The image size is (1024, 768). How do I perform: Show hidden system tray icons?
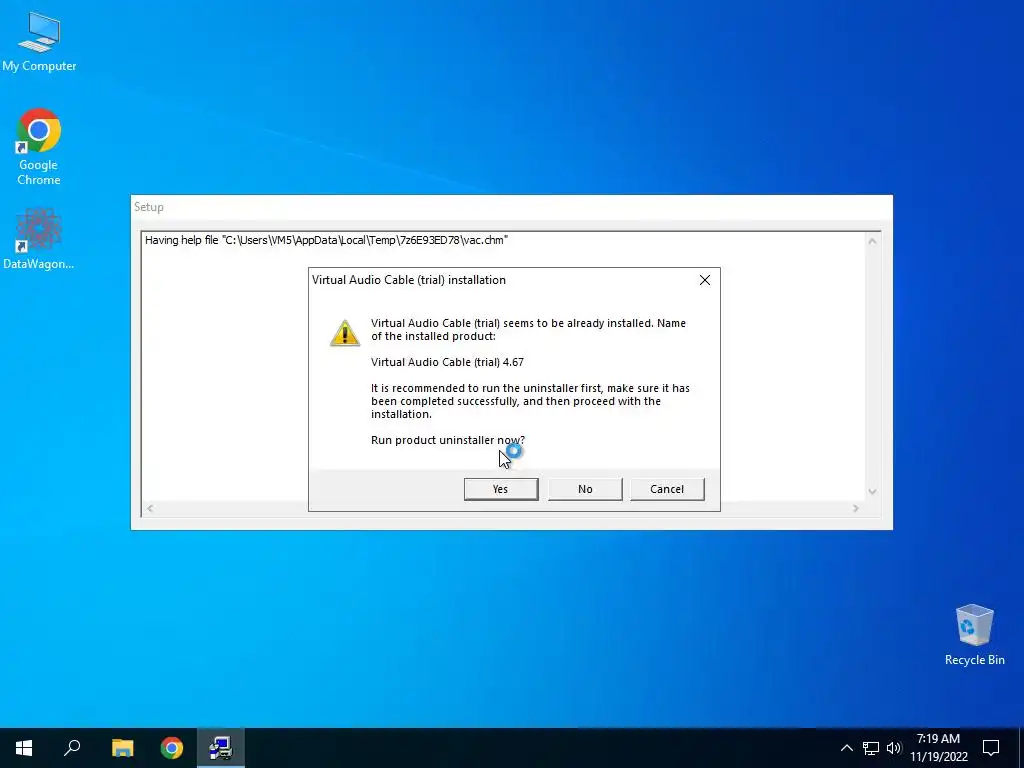846,748
